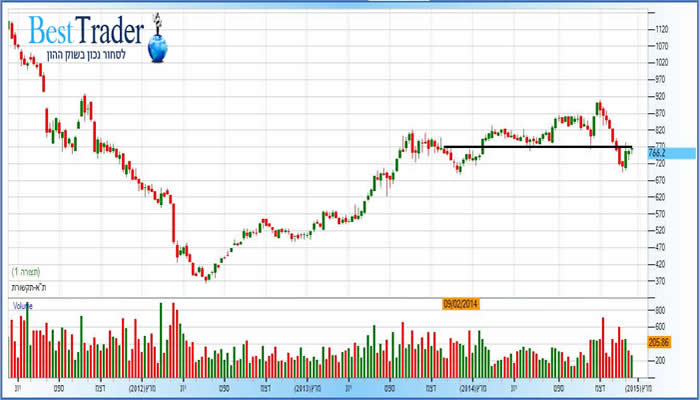Click the blue 765.2 current price tag
700x400 pixels.
[x=658, y=153]
